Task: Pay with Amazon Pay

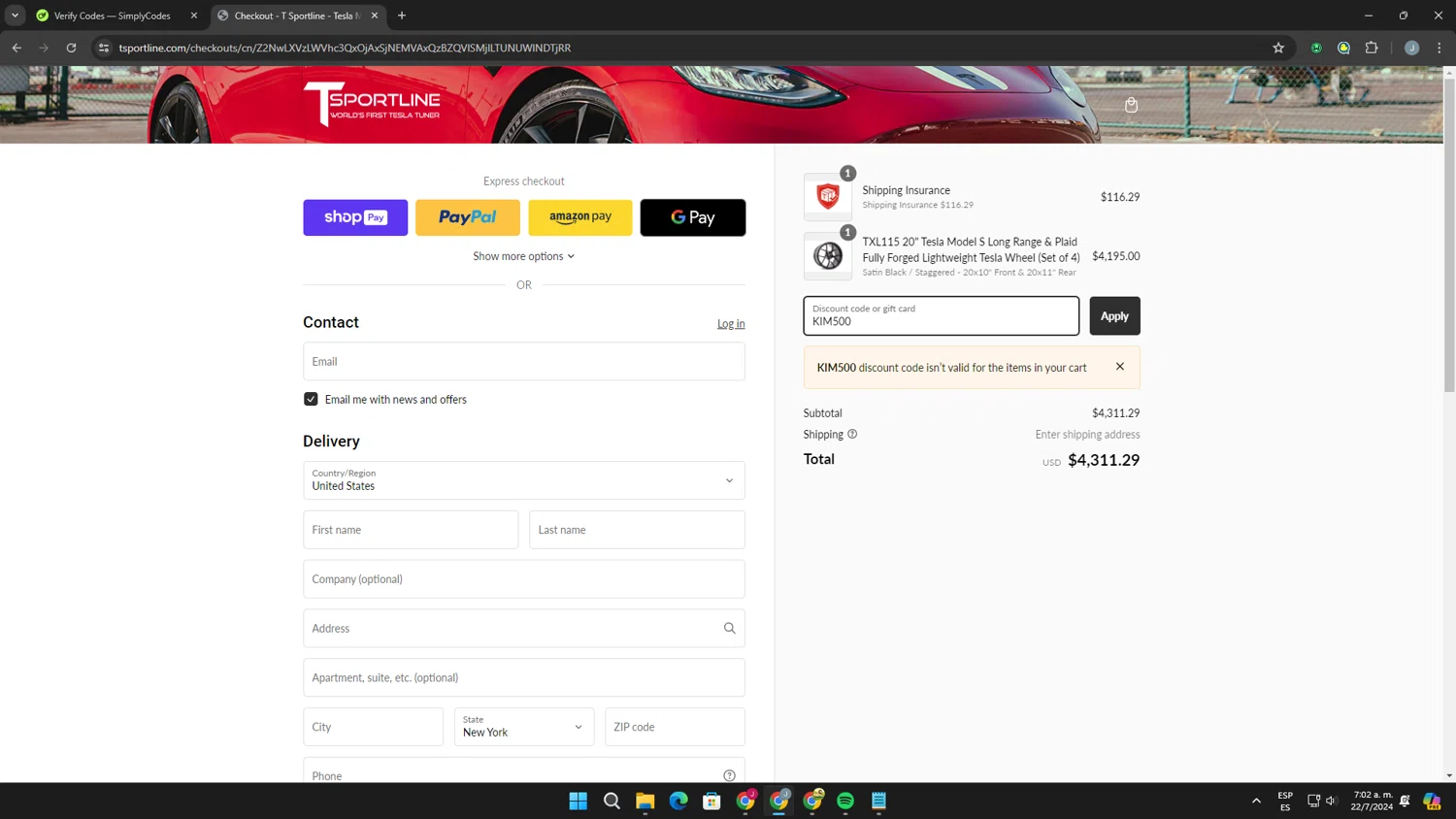Action: [x=580, y=217]
